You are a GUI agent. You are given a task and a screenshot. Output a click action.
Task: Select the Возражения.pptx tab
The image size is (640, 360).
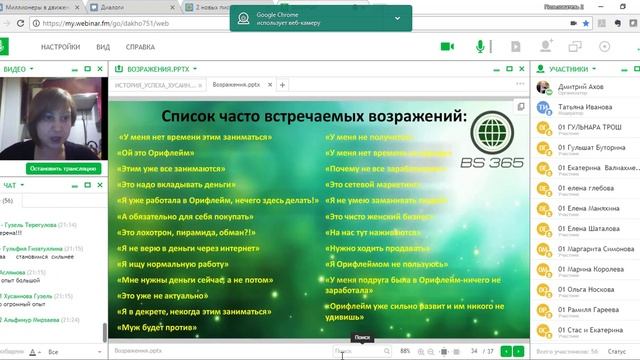[236, 84]
